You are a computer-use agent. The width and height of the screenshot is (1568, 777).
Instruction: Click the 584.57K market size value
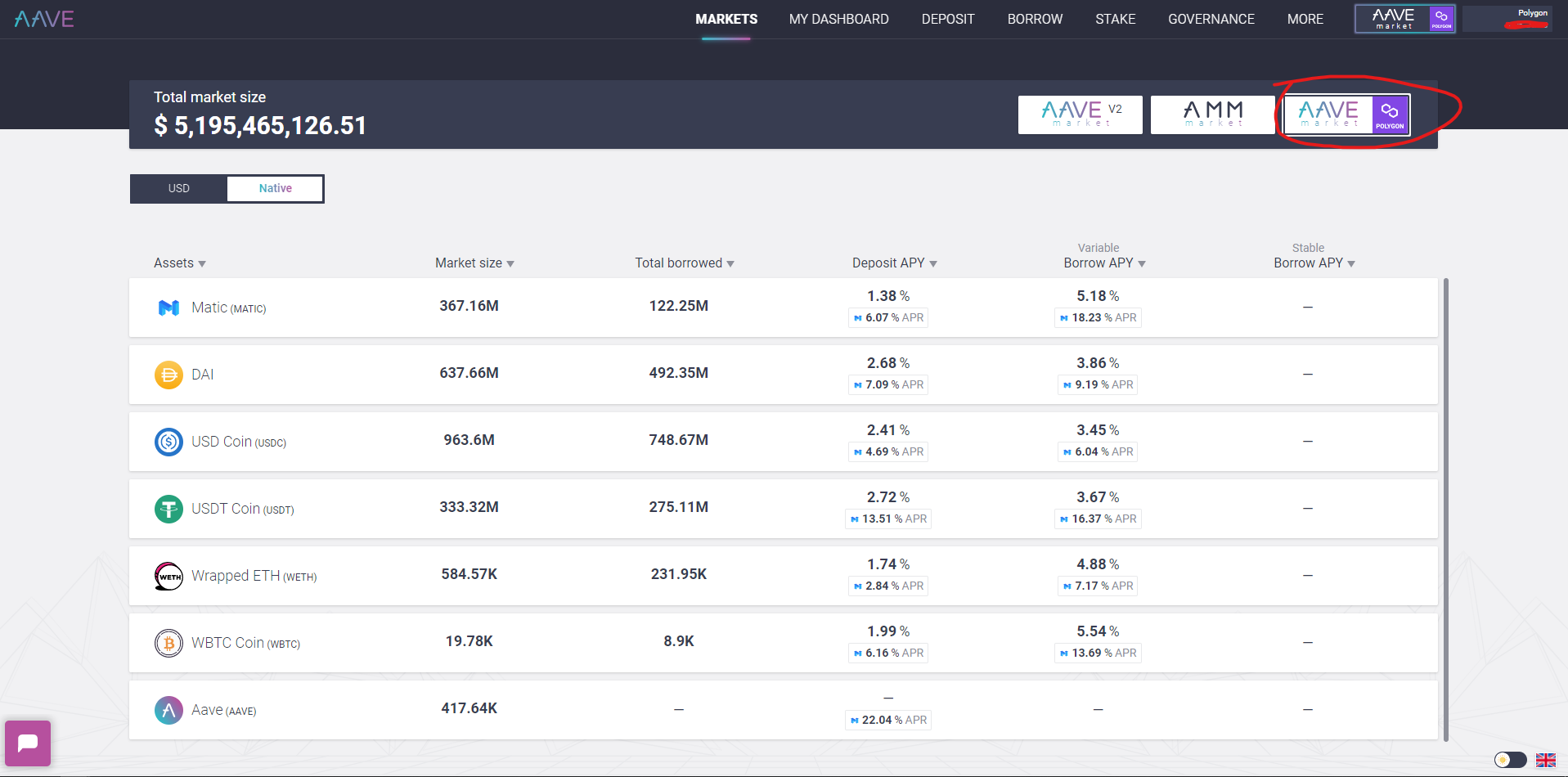469,574
